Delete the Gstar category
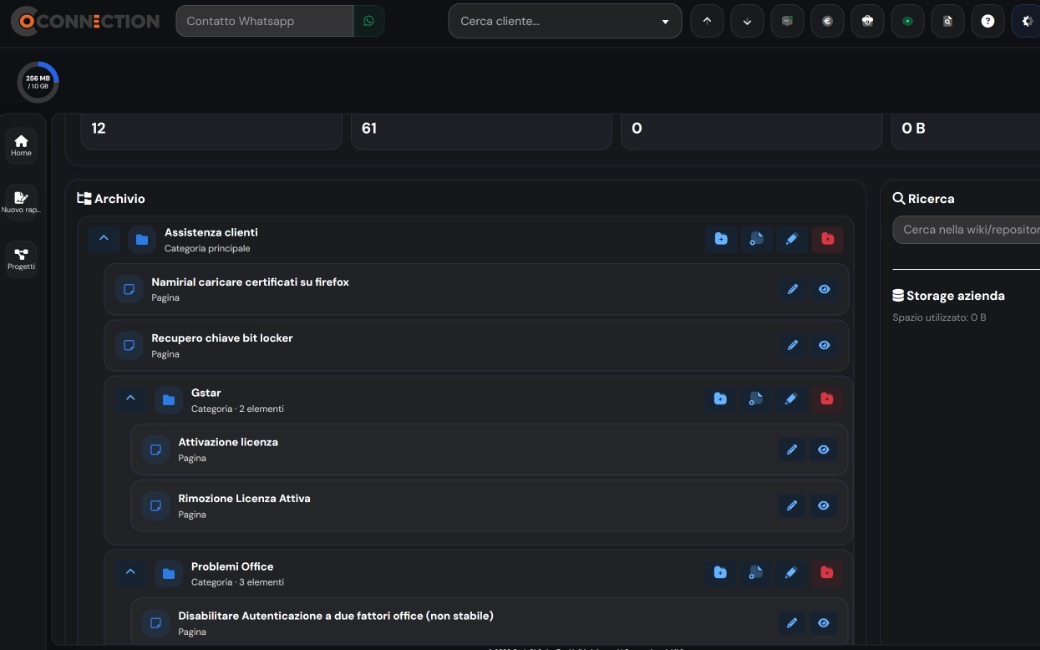Image resolution: width=1040 pixels, height=650 pixels. (x=826, y=399)
